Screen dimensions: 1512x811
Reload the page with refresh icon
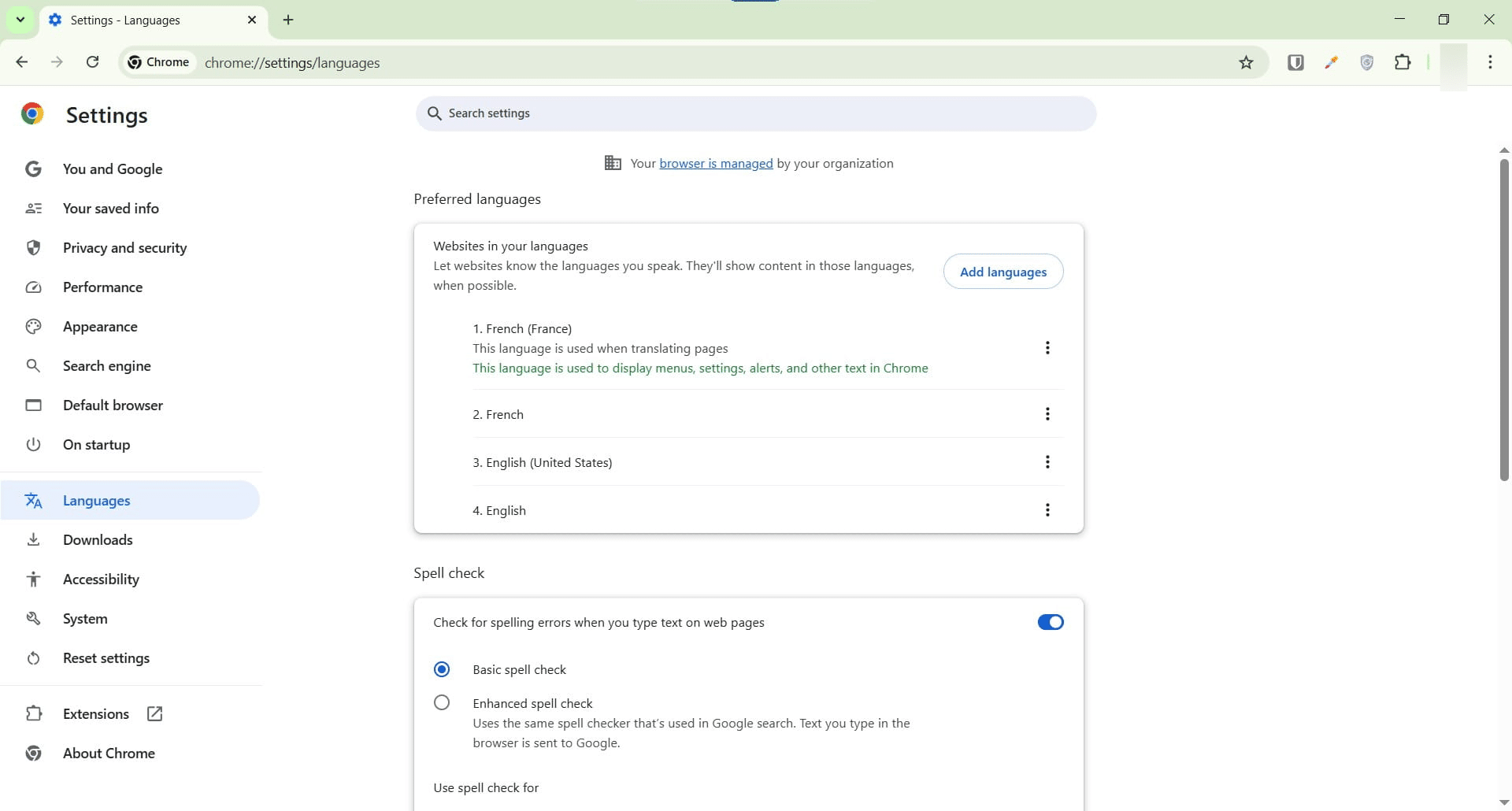[x=93, y=62]
